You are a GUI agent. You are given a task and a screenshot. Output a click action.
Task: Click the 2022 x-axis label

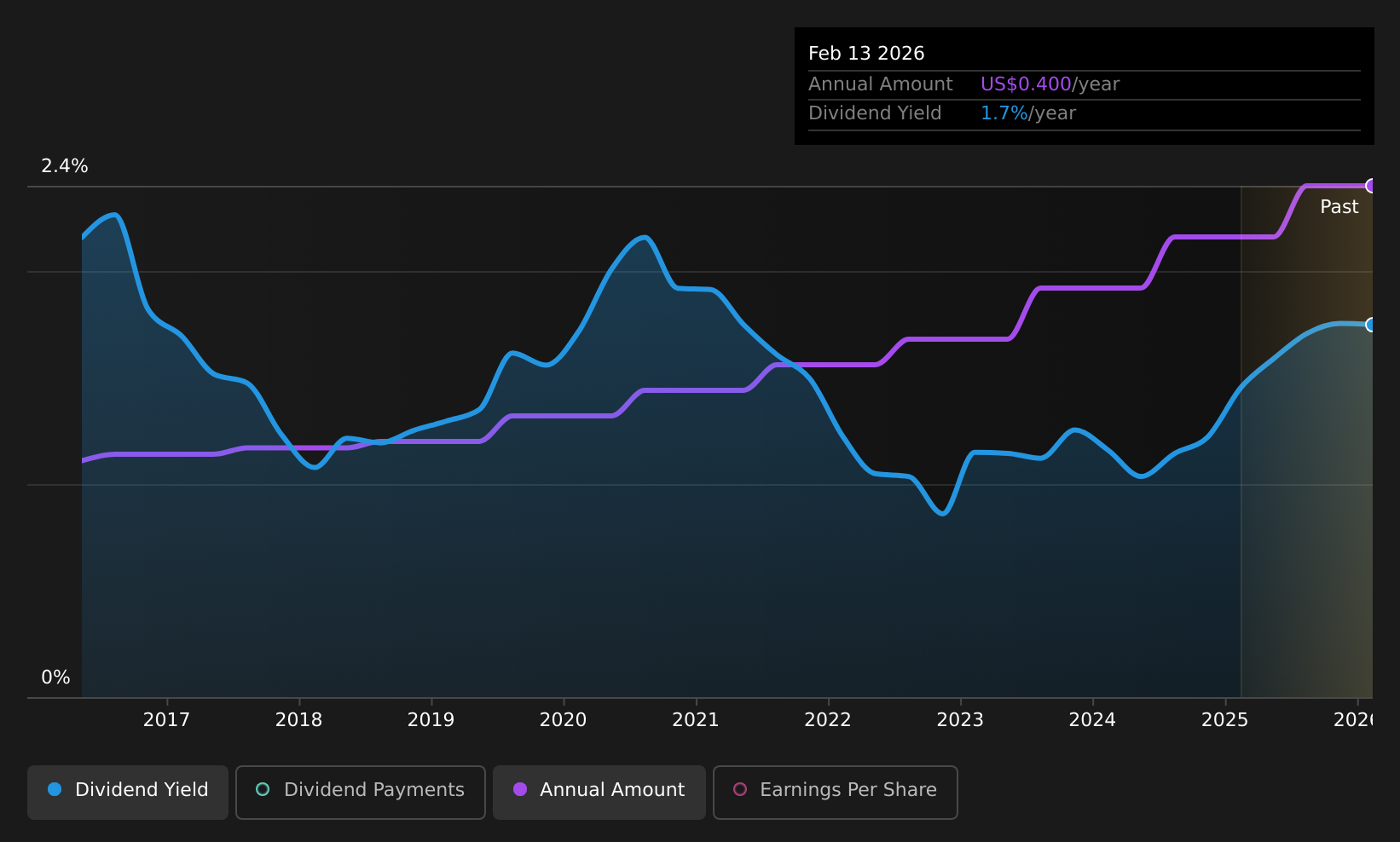[828, 720]
